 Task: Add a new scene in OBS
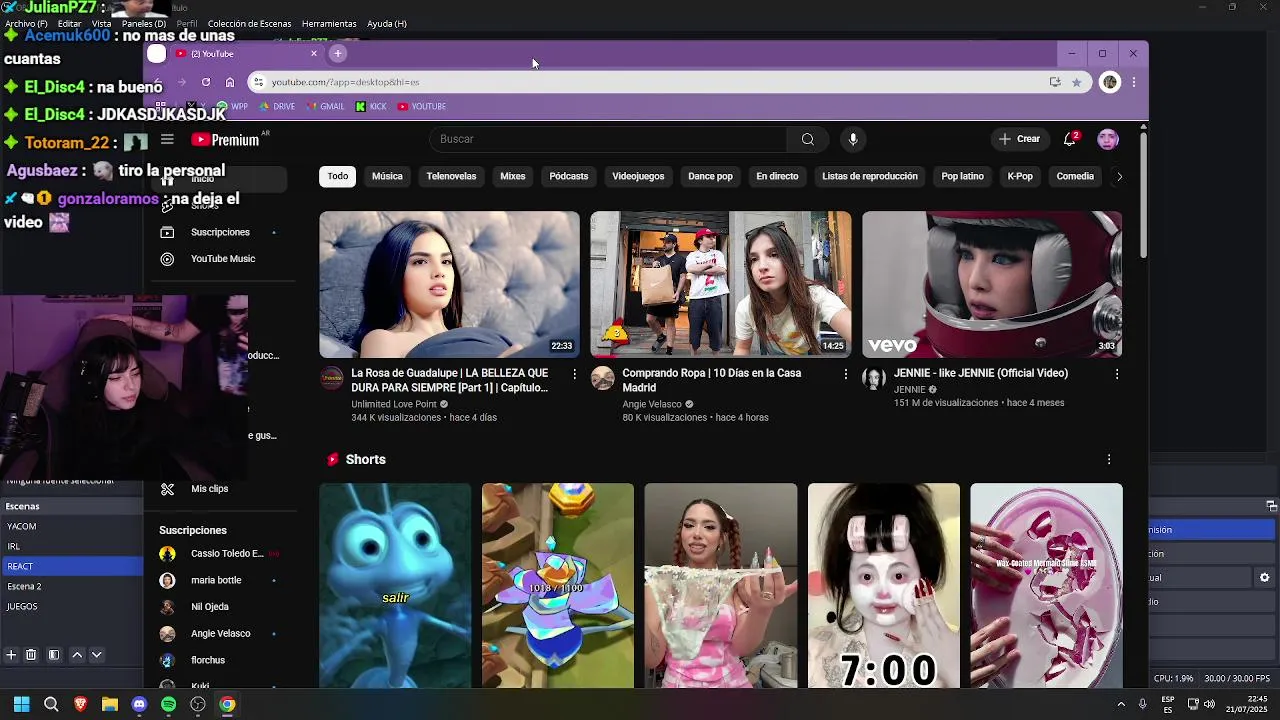pos(11,655)
